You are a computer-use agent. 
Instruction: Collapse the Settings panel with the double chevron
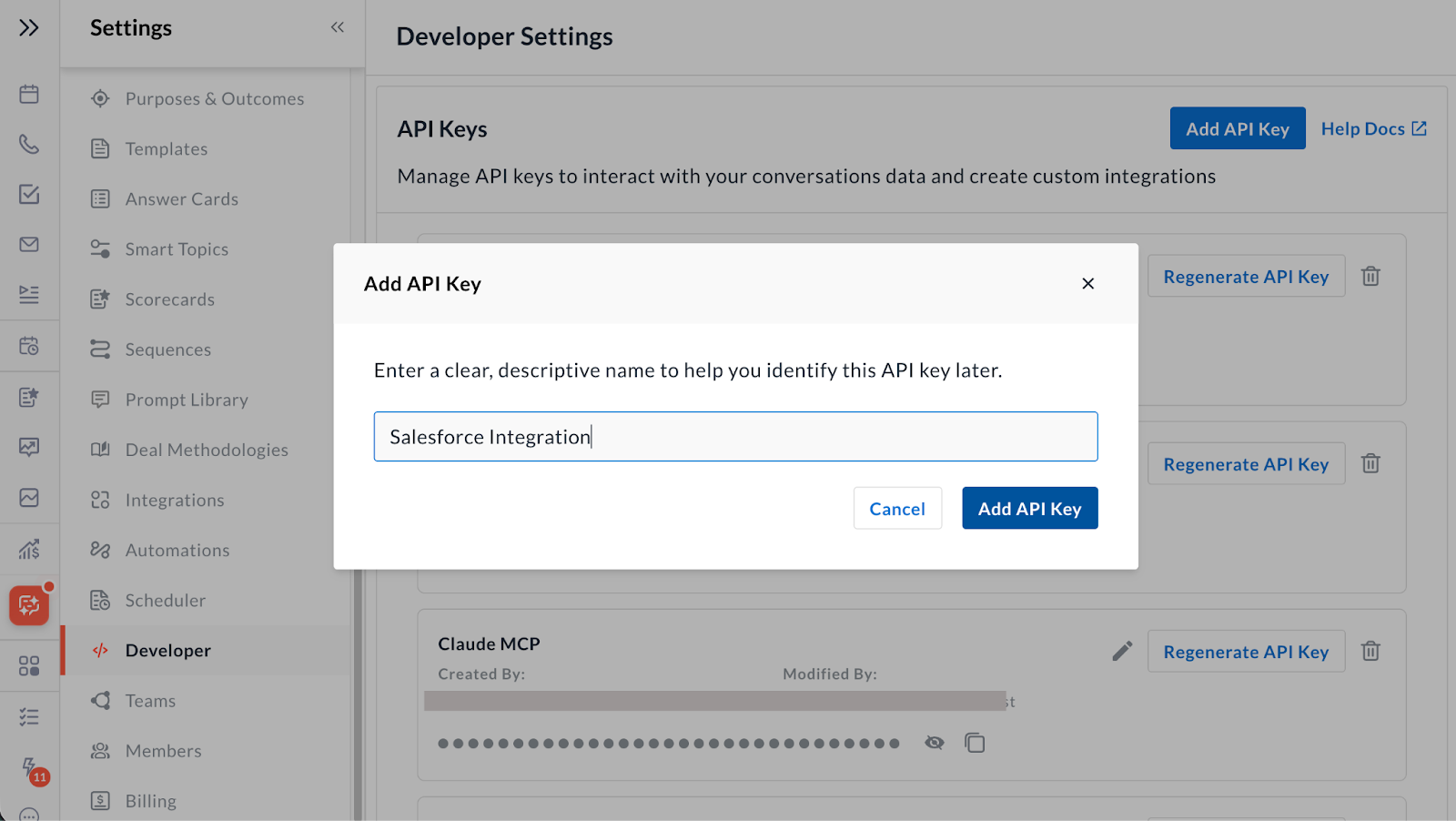(336, 26)
